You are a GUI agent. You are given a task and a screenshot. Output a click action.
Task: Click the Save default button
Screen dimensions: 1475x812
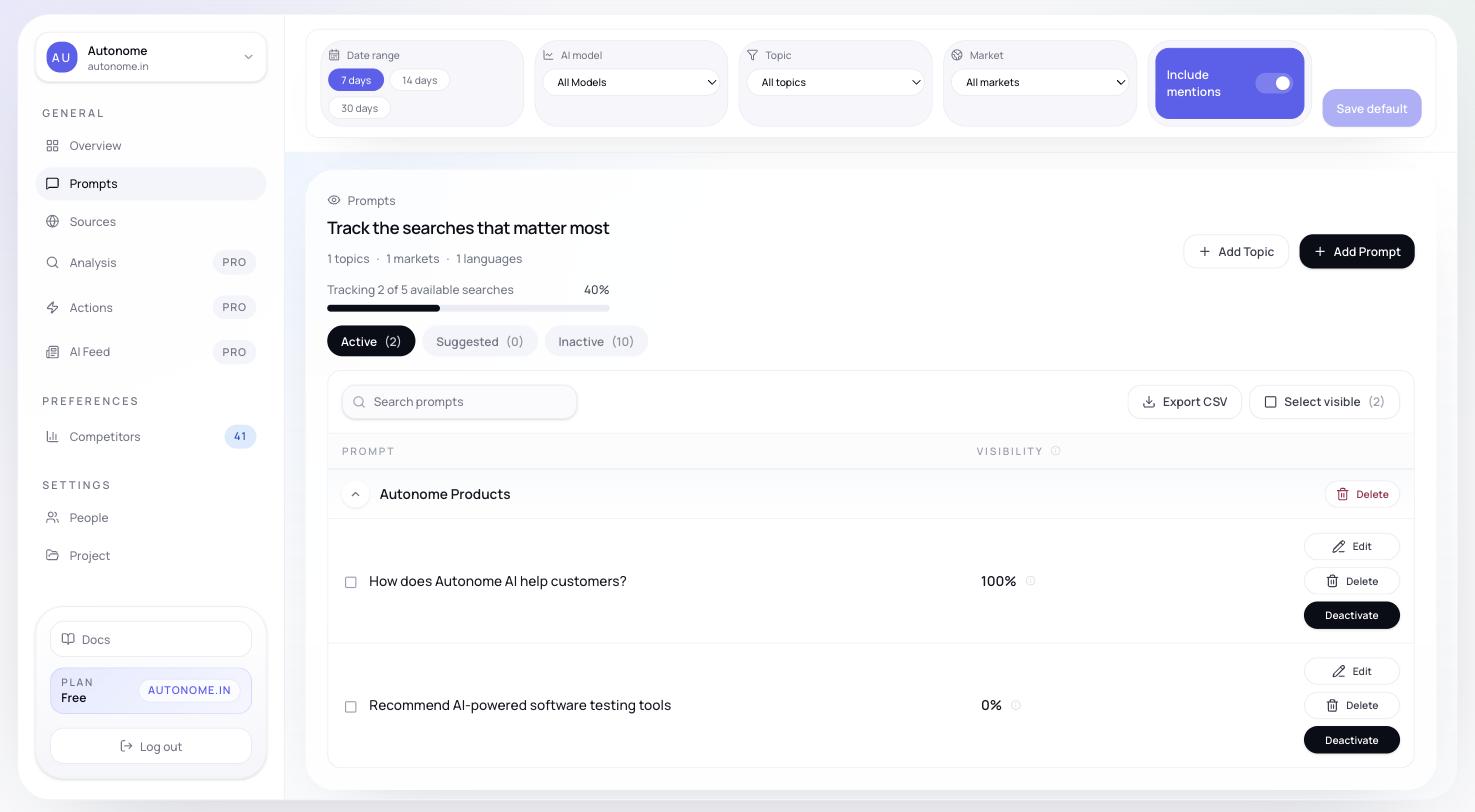pyautogui.click(x=1372, y=108)
